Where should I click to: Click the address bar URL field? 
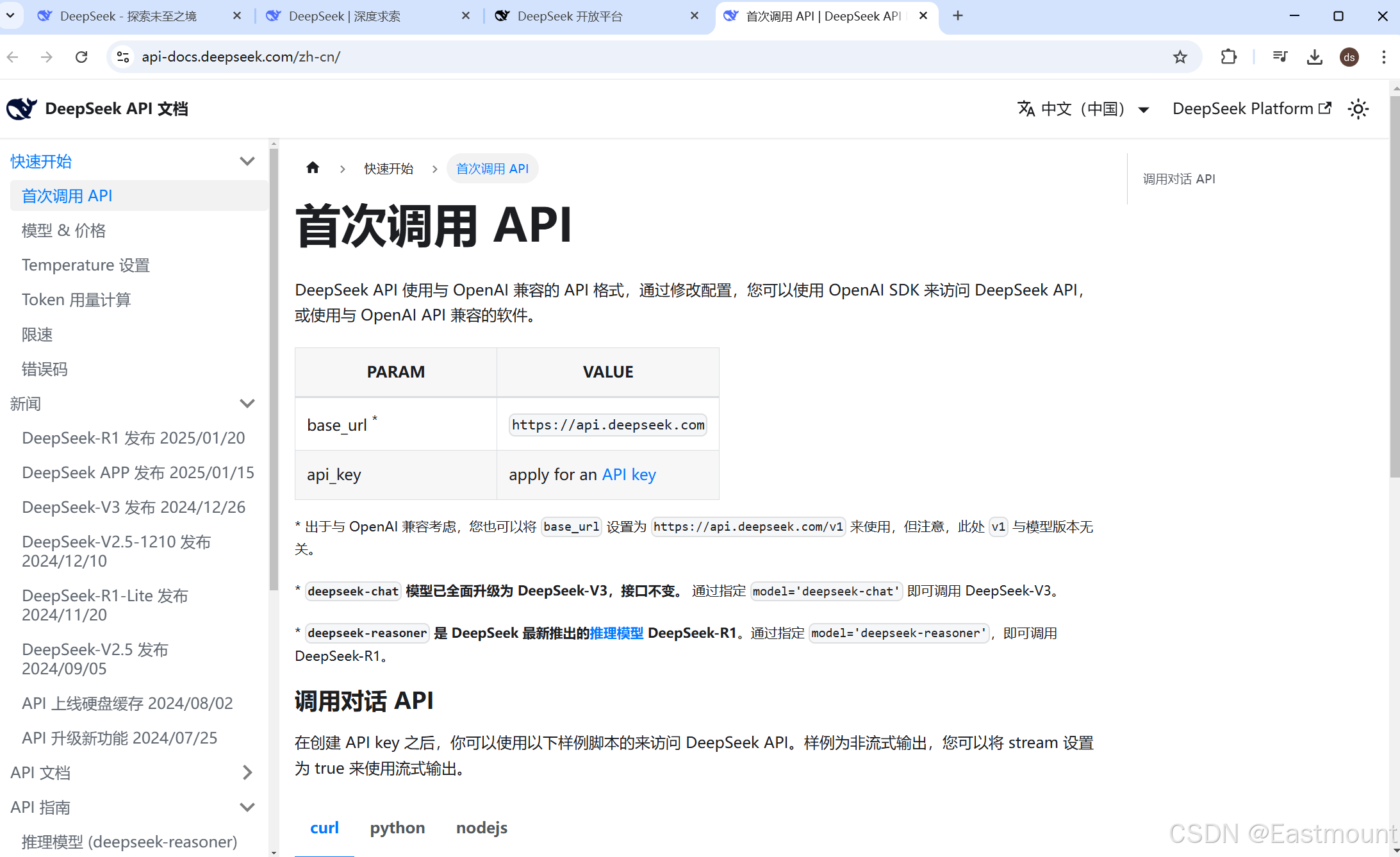click(x=577, y=57)
